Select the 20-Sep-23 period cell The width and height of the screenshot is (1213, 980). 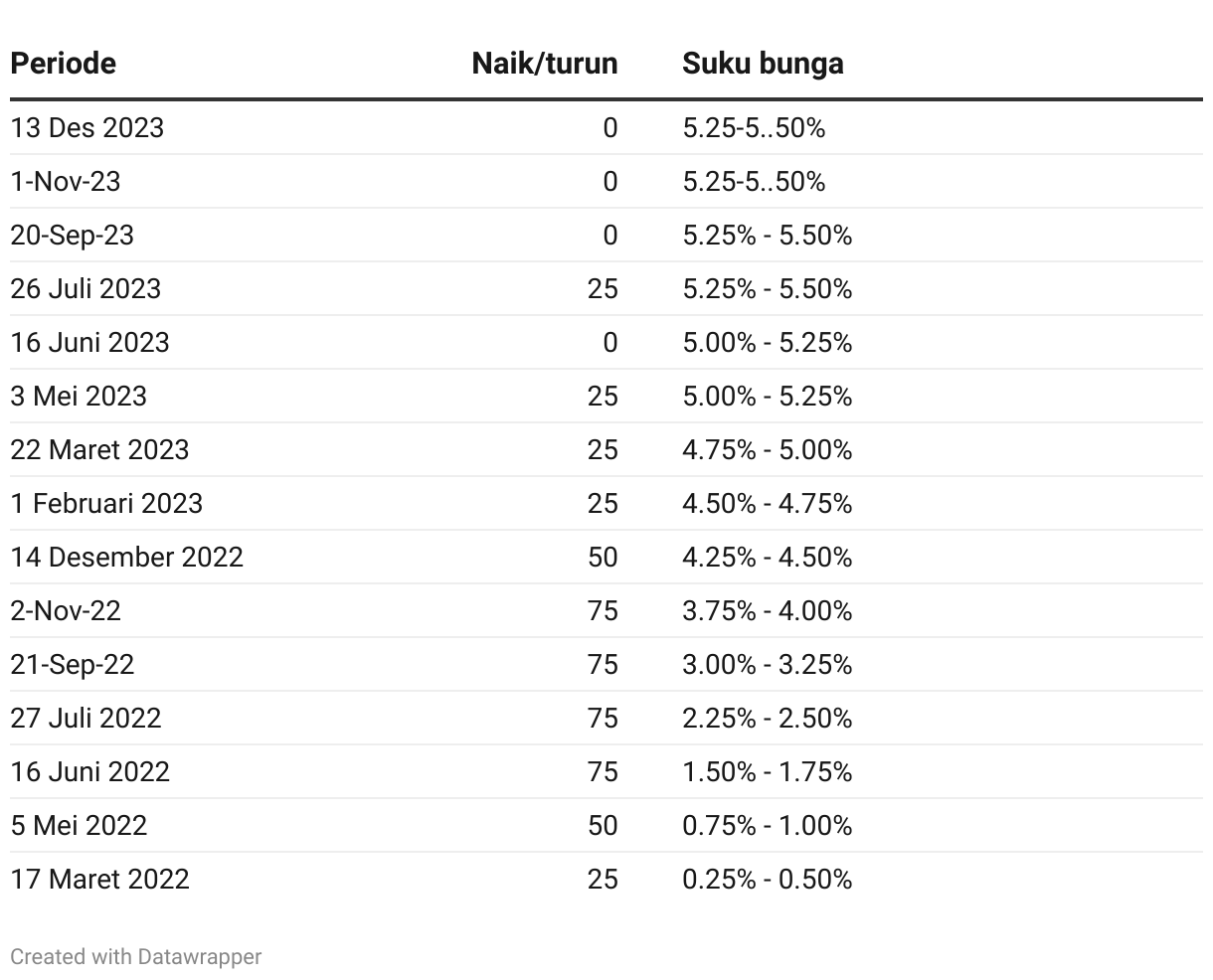73,236
